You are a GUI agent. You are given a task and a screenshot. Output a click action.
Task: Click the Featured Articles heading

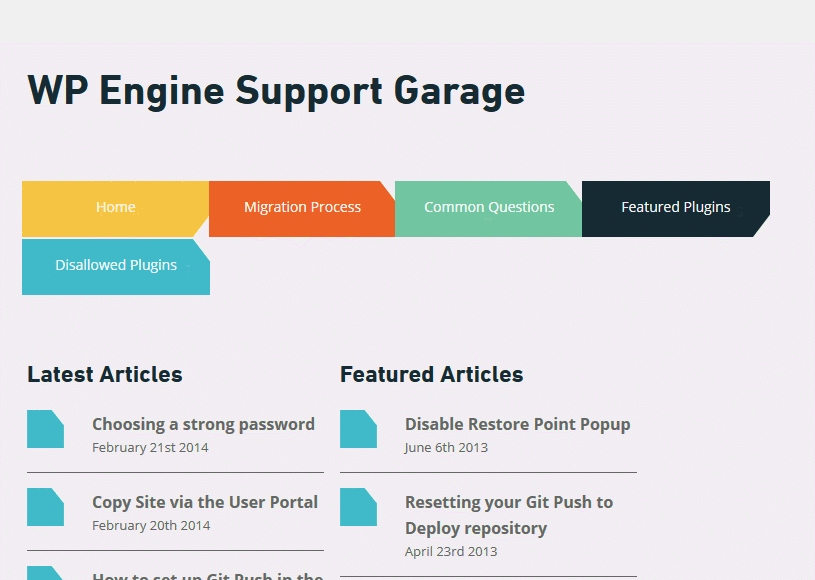(431, 375)
